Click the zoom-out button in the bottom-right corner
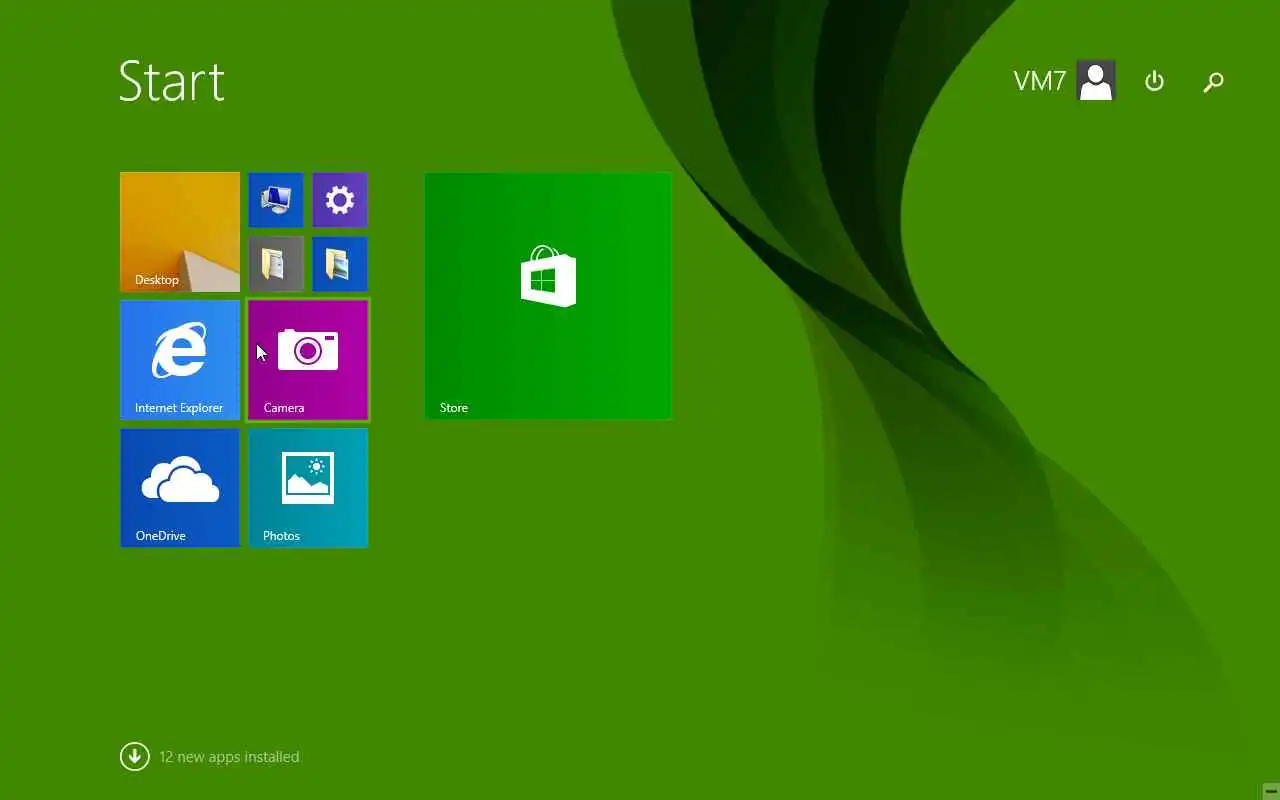 pyautogui.click(x=1271, y=791)
